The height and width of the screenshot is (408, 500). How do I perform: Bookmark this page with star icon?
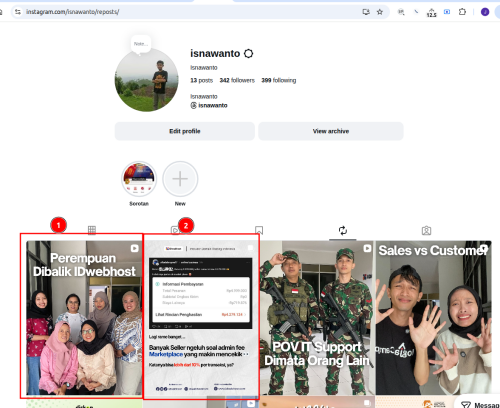(x=380, y=12)
